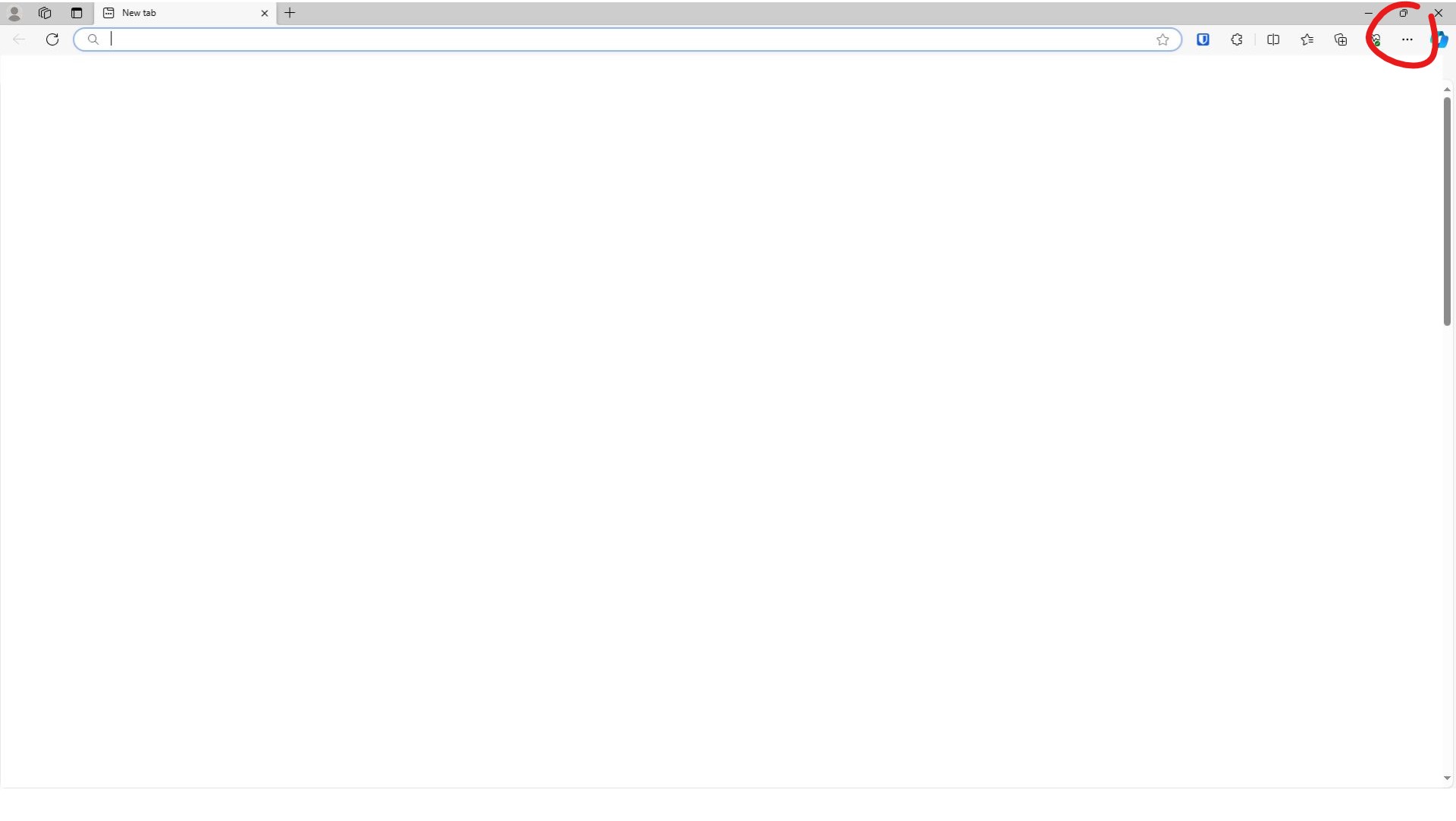Launch the Copilot sidebar
Viewport: 1456px width, 821px height.
pyautogui.click(x=1440, y=39)
